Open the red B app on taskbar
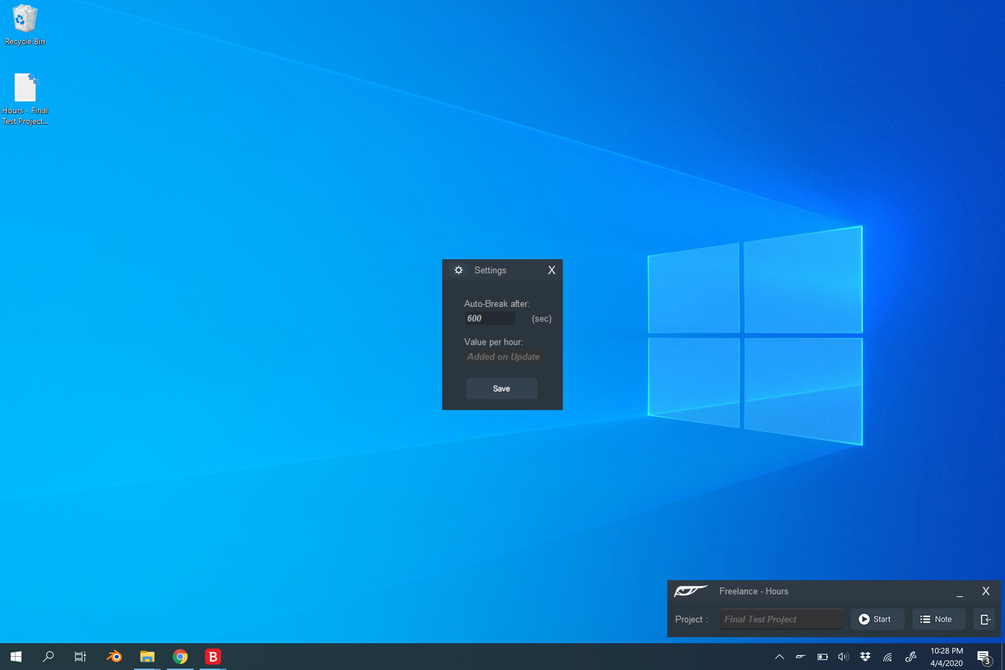This screenshot has width=1005, height=670. click(213, 657)
